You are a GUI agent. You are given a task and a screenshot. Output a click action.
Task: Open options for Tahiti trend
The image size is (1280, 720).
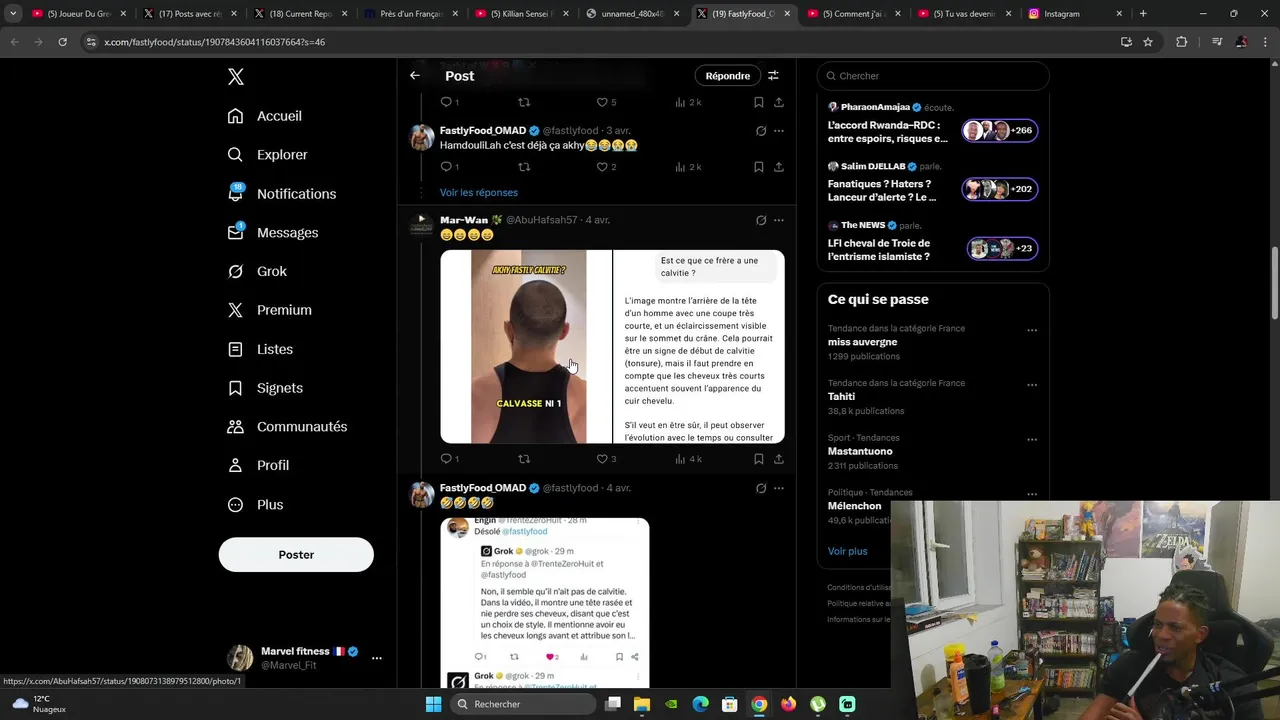[1032, 385]
